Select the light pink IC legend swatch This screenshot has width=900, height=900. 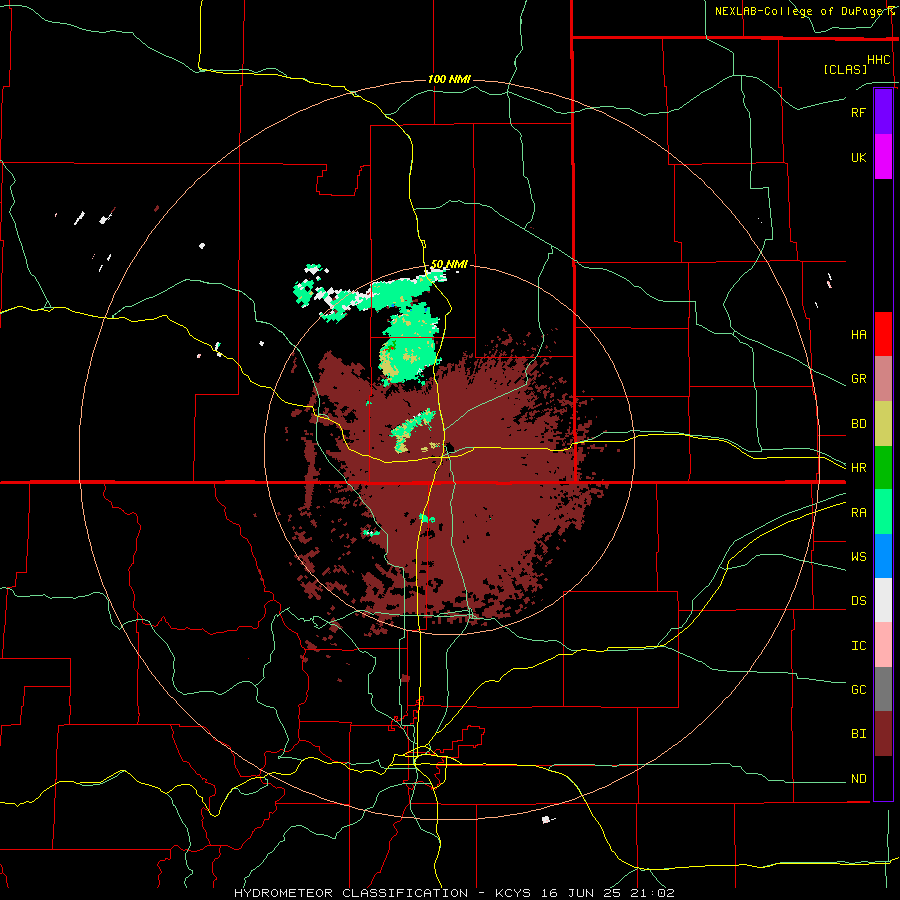pyautogui.click(x=883, y=645)
